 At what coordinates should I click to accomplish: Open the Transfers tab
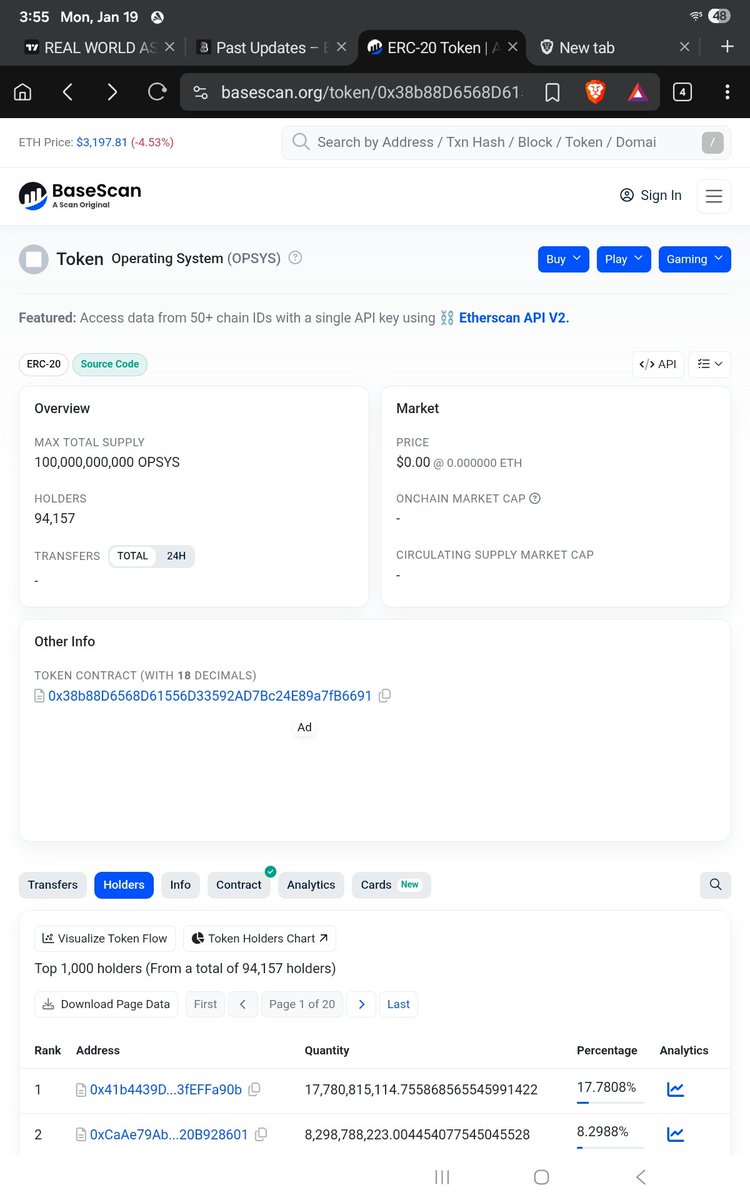[x=53, y=885]
